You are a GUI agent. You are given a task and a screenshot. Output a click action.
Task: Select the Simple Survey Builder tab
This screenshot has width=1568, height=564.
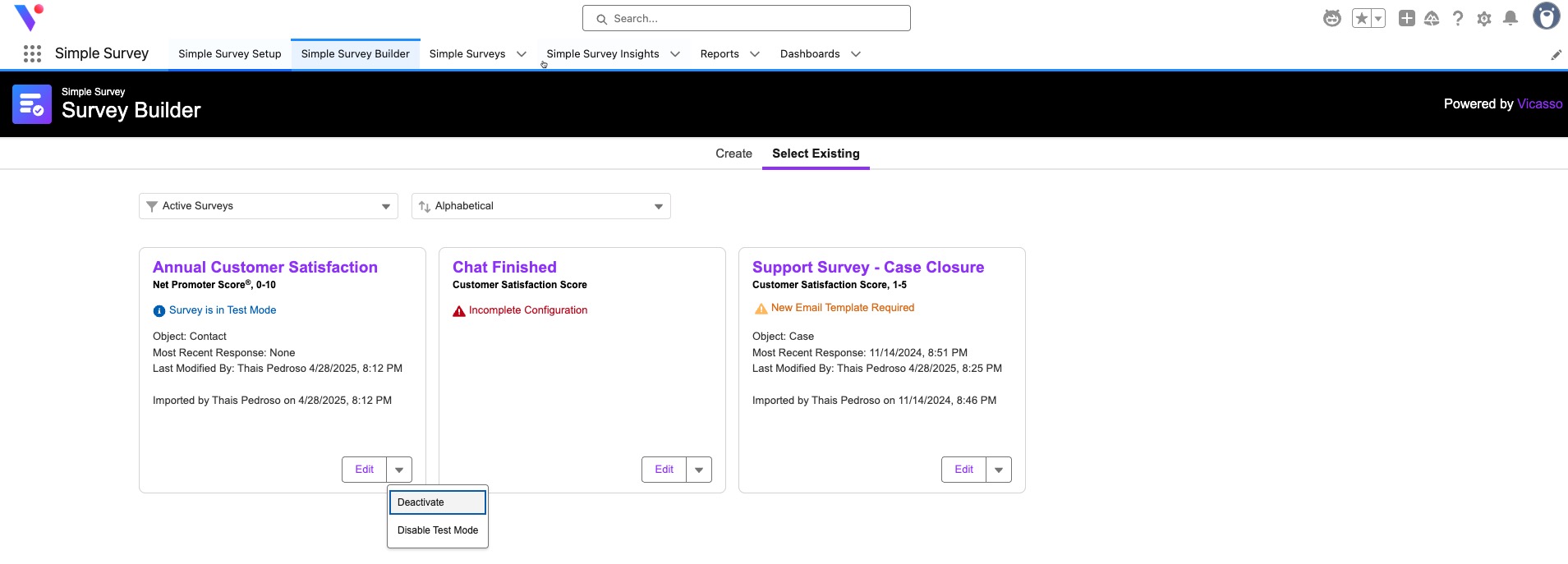356,54
